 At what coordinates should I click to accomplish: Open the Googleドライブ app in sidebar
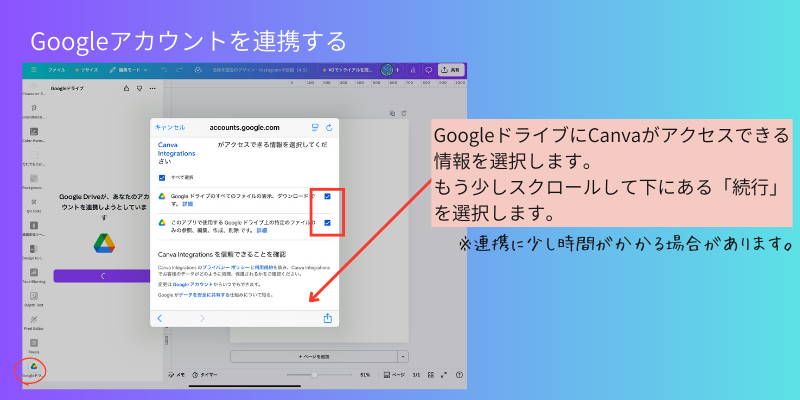34,370
